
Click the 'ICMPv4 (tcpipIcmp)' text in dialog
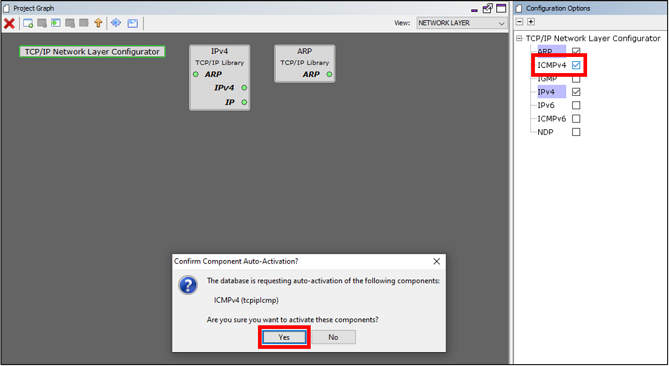coord(246,300)
